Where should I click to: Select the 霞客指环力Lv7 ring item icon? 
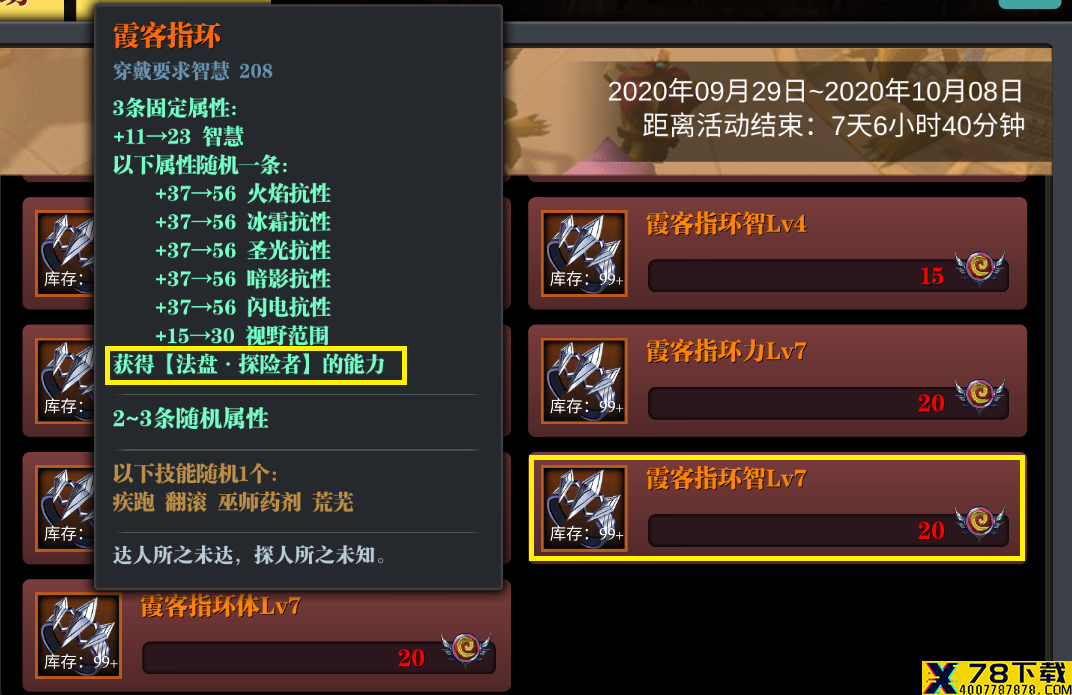coord(584,381)
